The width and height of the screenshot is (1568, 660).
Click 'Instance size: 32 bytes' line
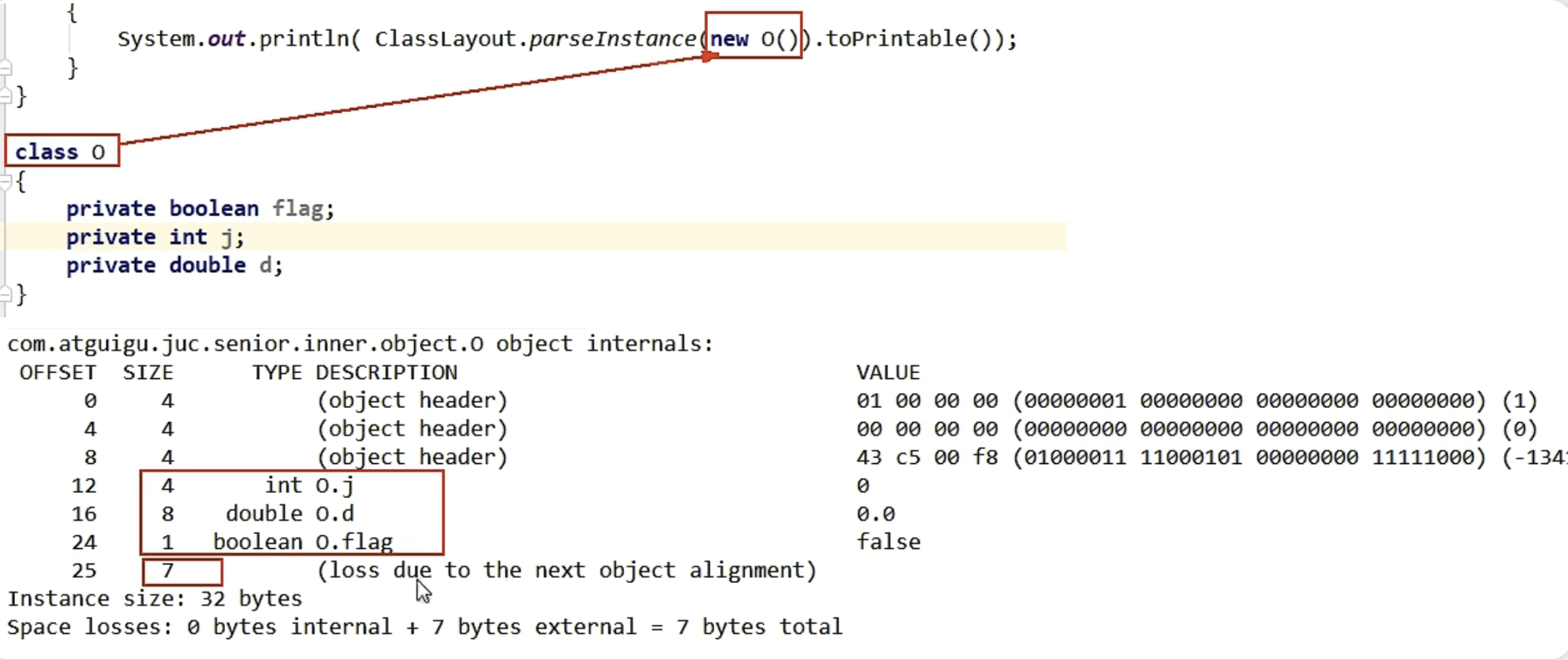(x=155, y=600)
